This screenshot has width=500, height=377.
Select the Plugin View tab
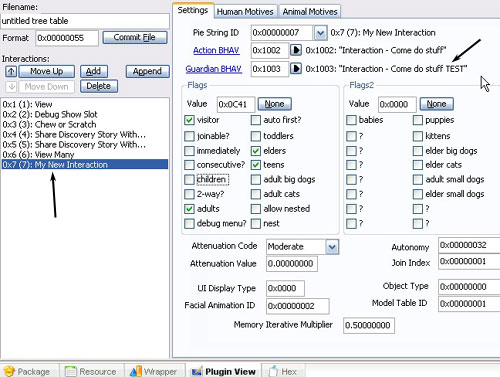tap(224, 371)
